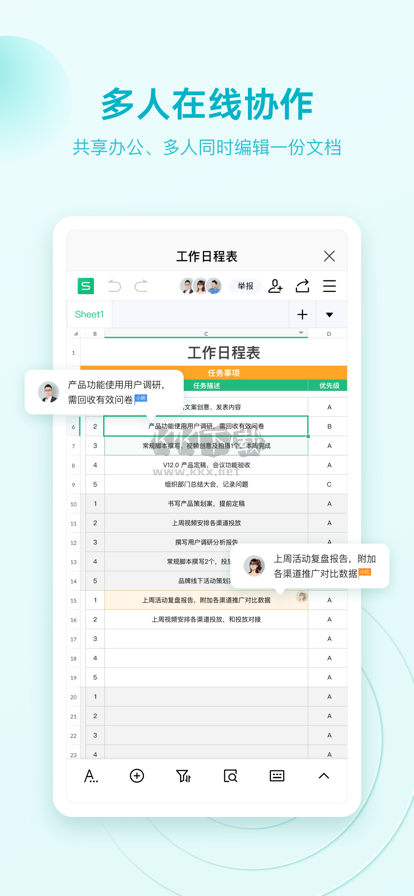
Task: Open the filter and sort tool
Action: point(183,776)
